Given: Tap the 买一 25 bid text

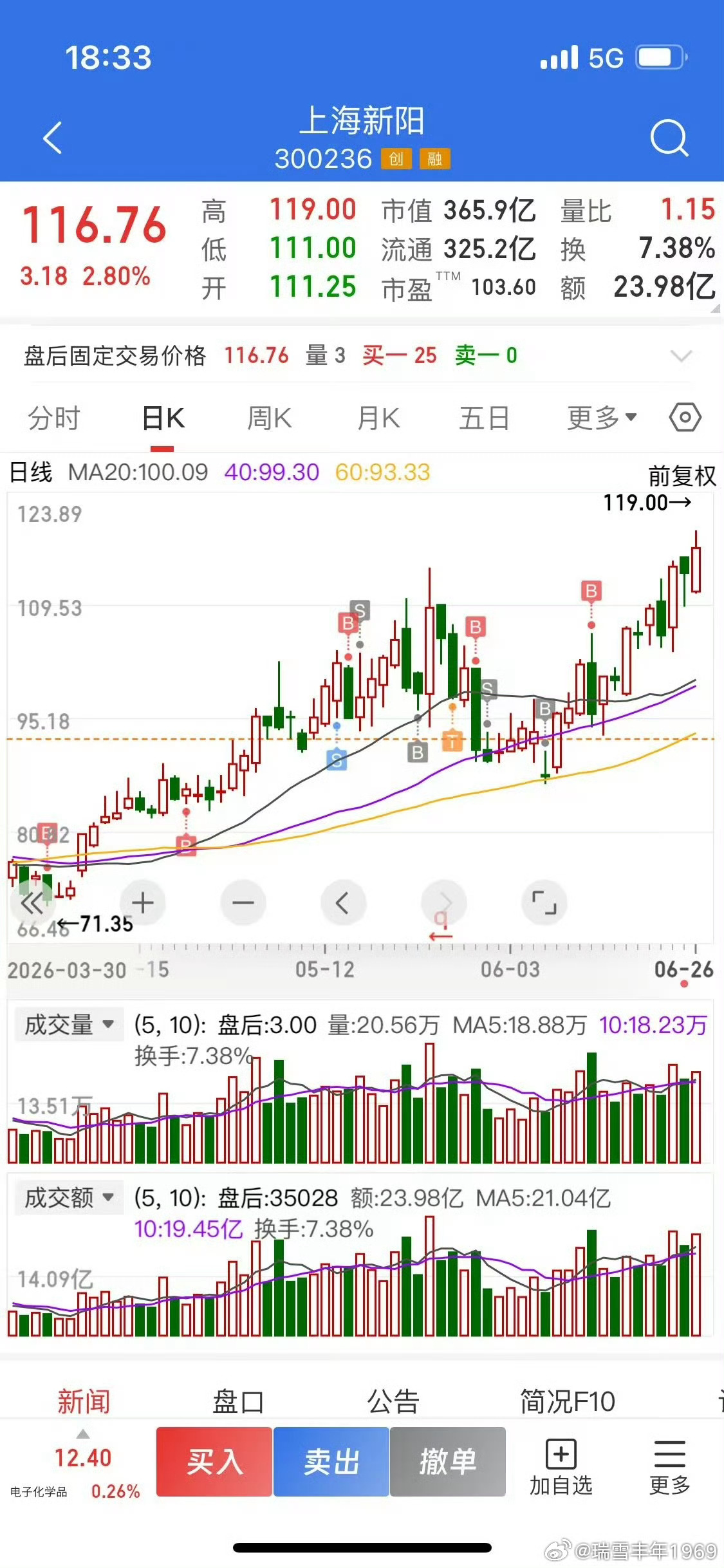Looking at the screenshot, I should click(x=399, y=355).
